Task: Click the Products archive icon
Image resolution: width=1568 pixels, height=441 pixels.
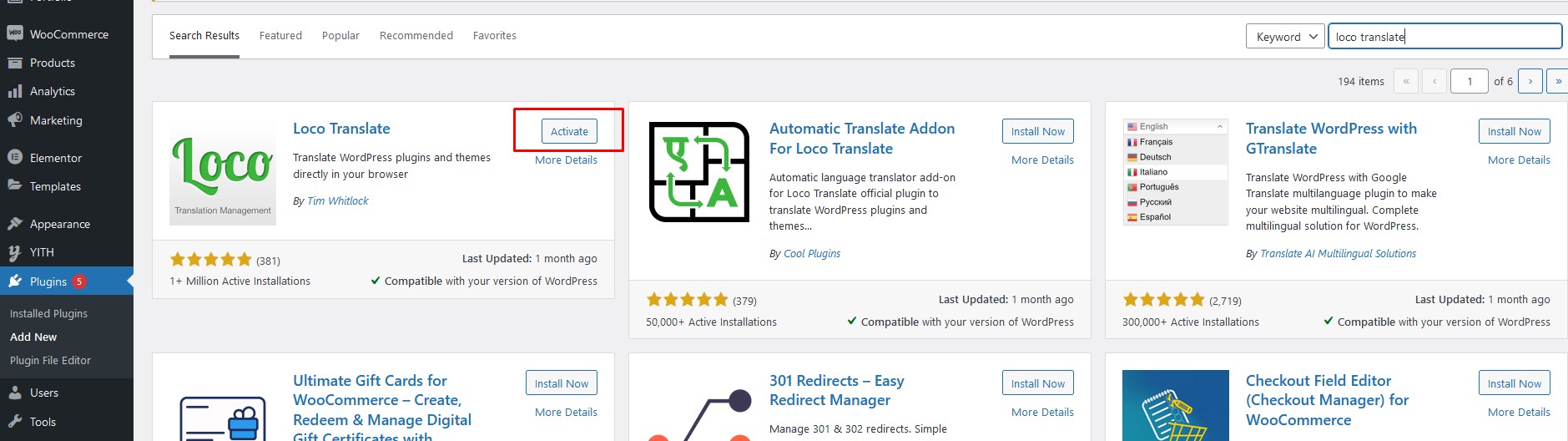Action: coord(14,63)
